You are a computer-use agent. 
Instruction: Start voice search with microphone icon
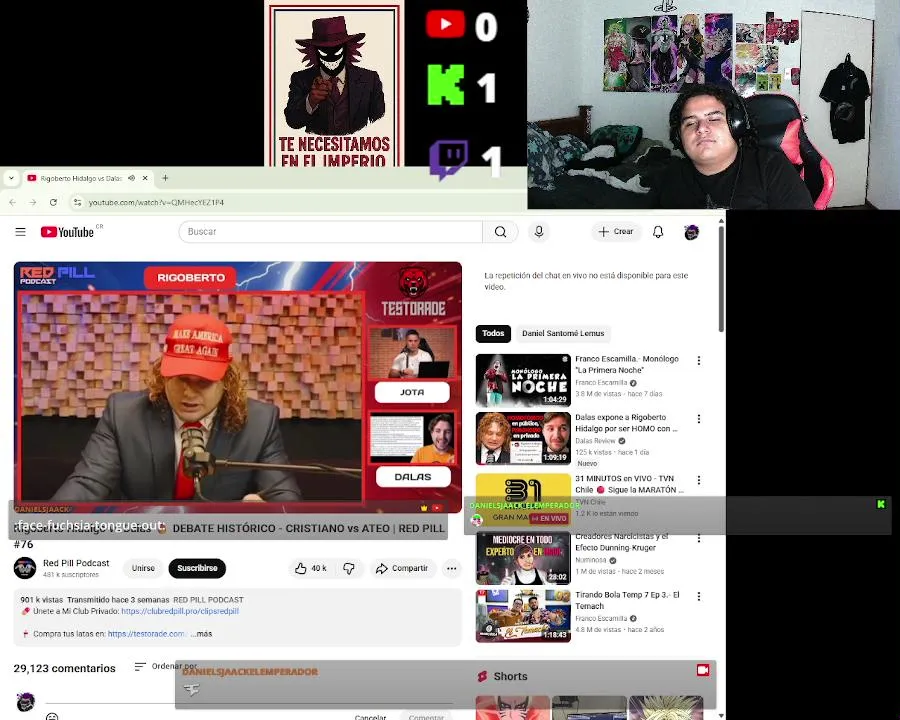coord(538,232)
